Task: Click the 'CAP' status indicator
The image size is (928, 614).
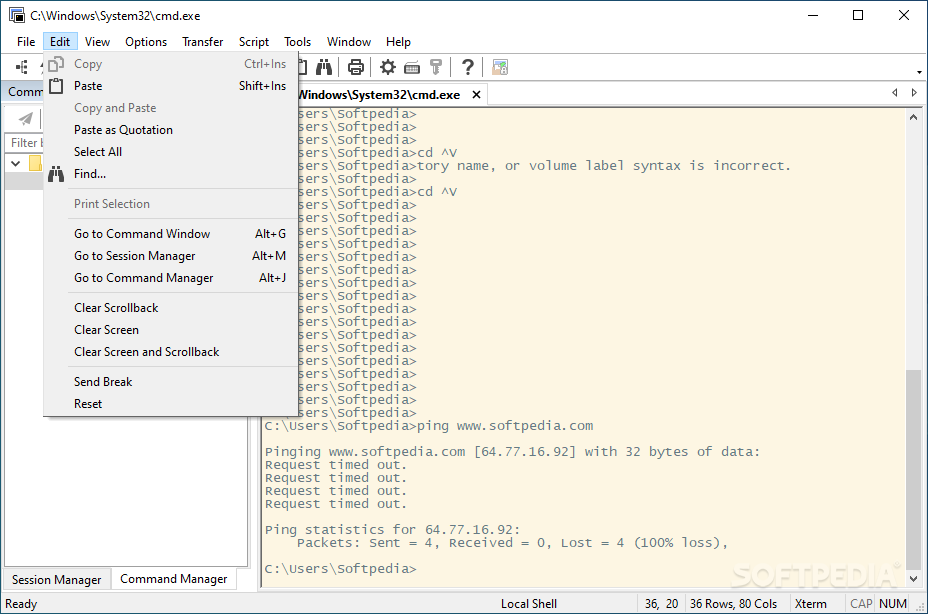Action: pos(861,603)
